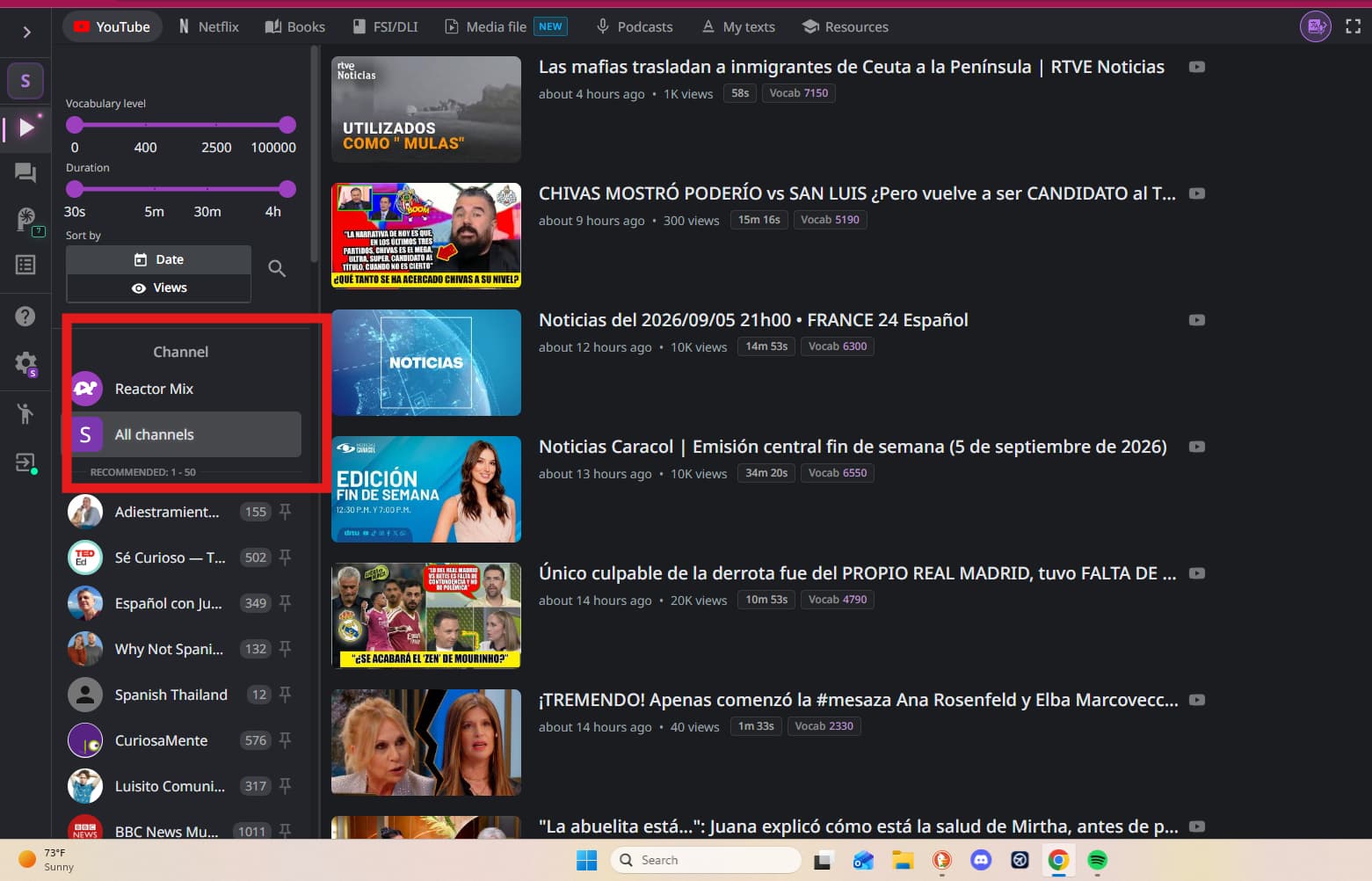Open the Podcasts tab
The height and width of the screenshot is (881, 1372).
point(634,27)
